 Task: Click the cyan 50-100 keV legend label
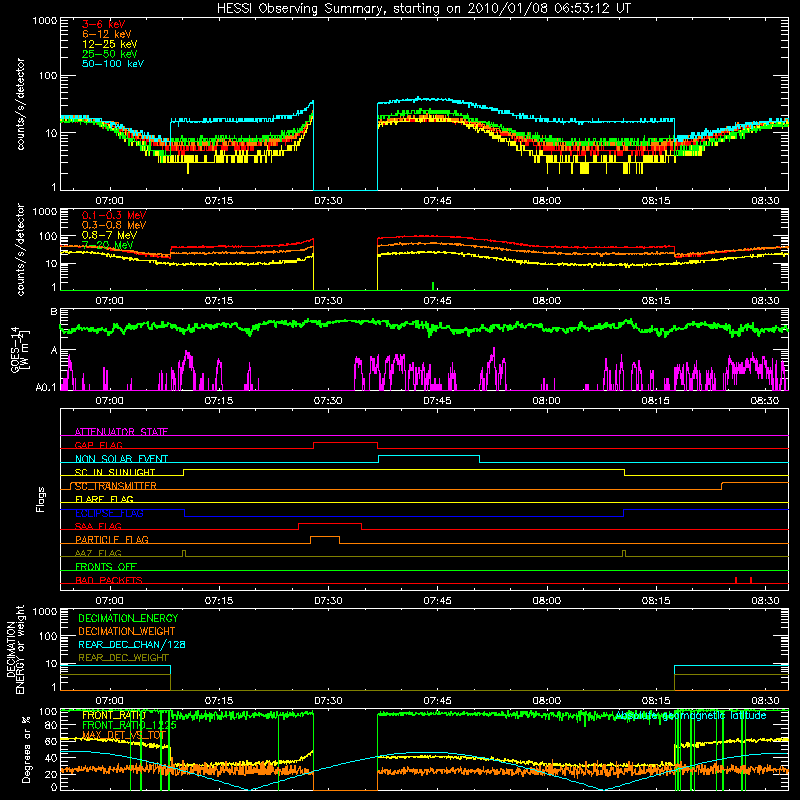112,64
